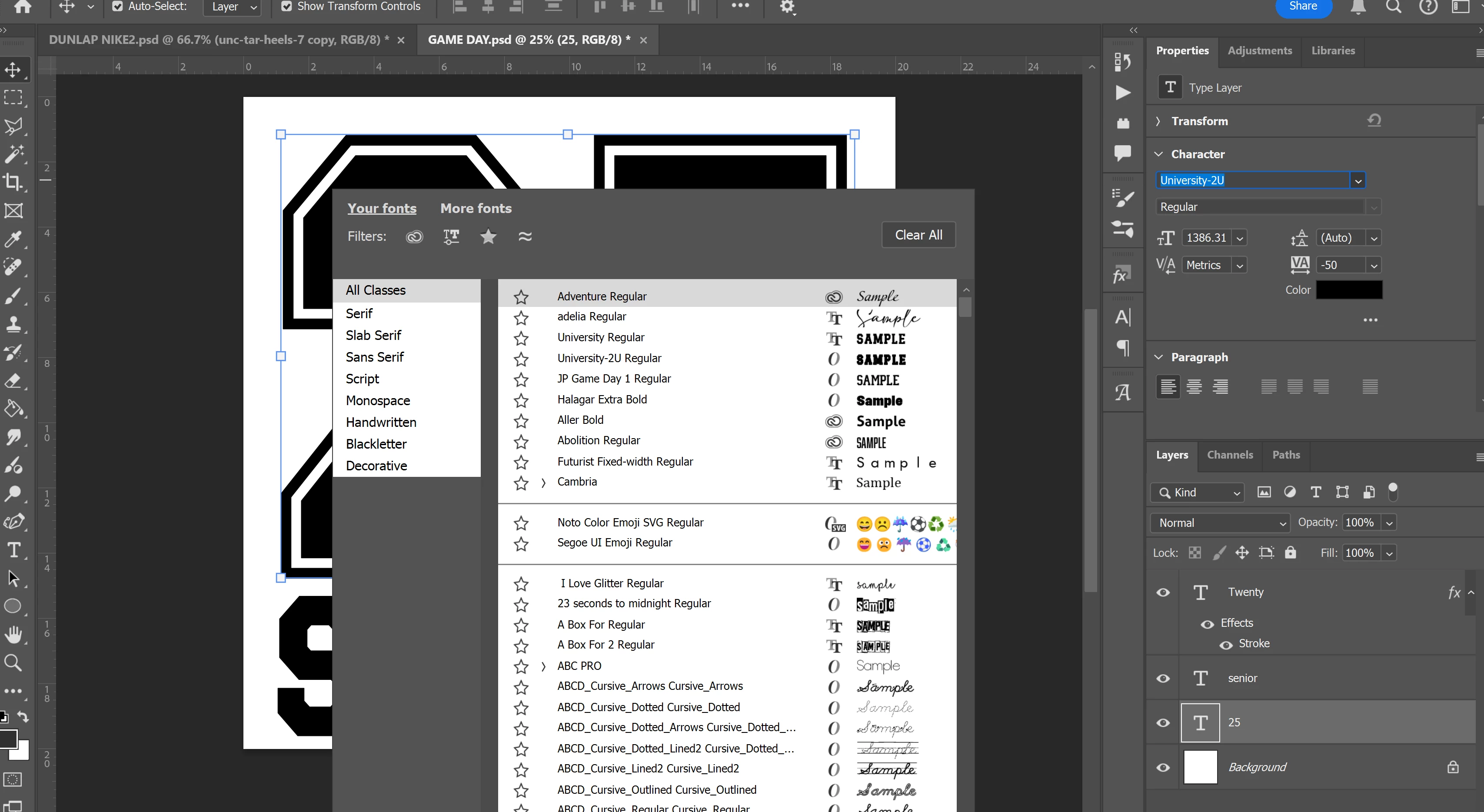
Task: Filter fonts by similar fonts icon
Action: (x=525, y=236)
